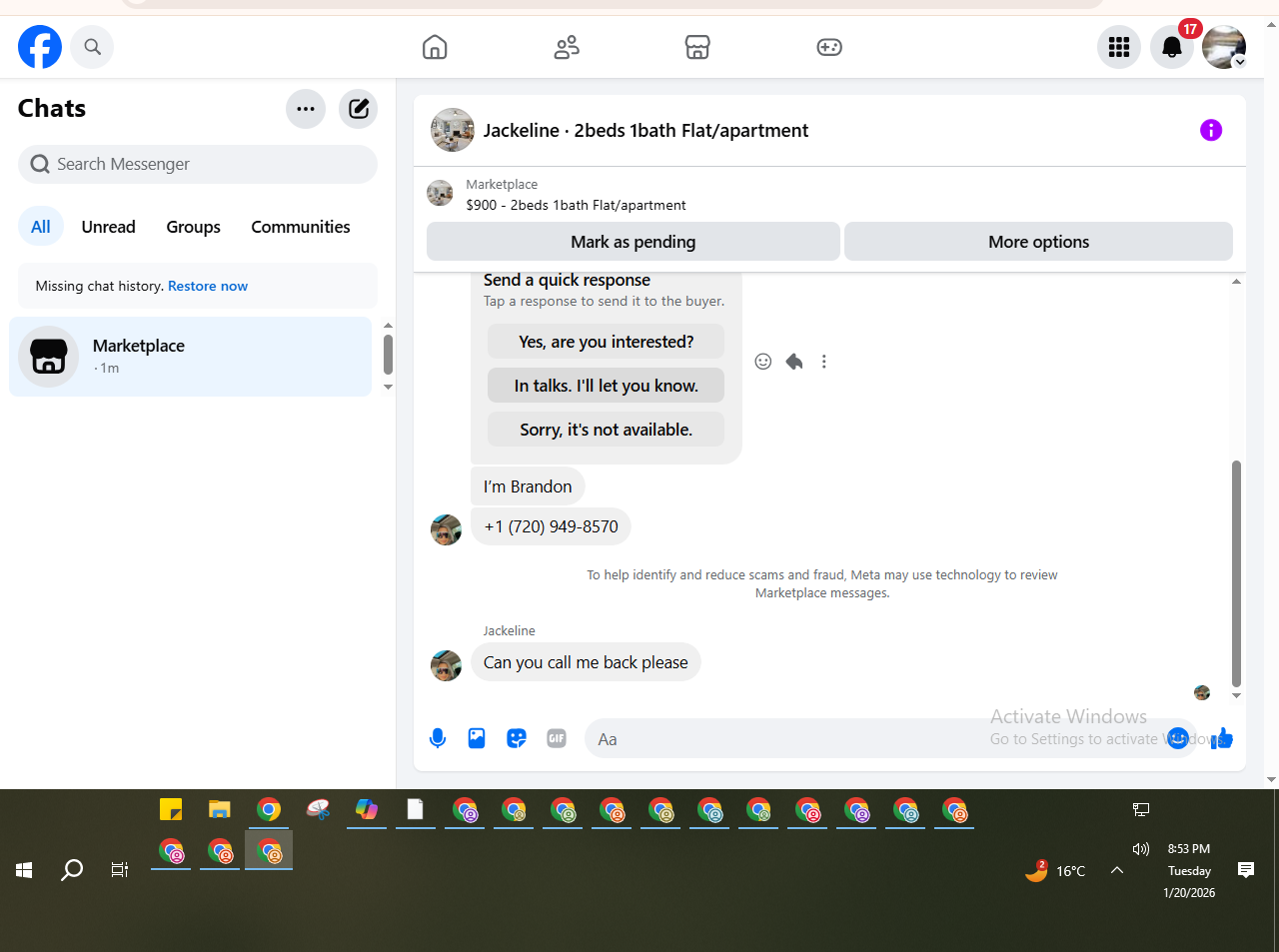Click the conversation scrollbar down arrow

pyautogui.click(x=1236, y=696)
